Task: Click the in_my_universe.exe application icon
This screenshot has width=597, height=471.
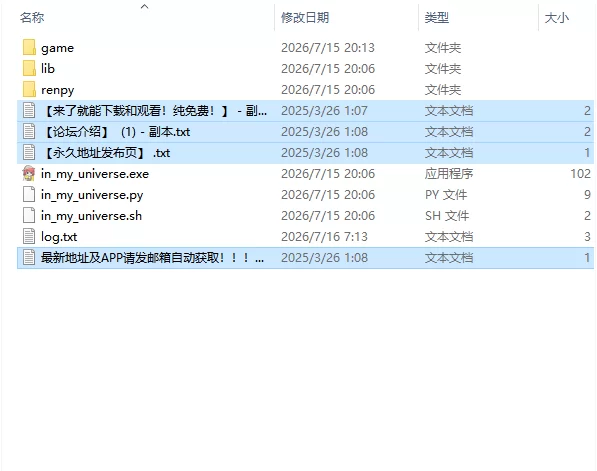Action: click(29, 174)
